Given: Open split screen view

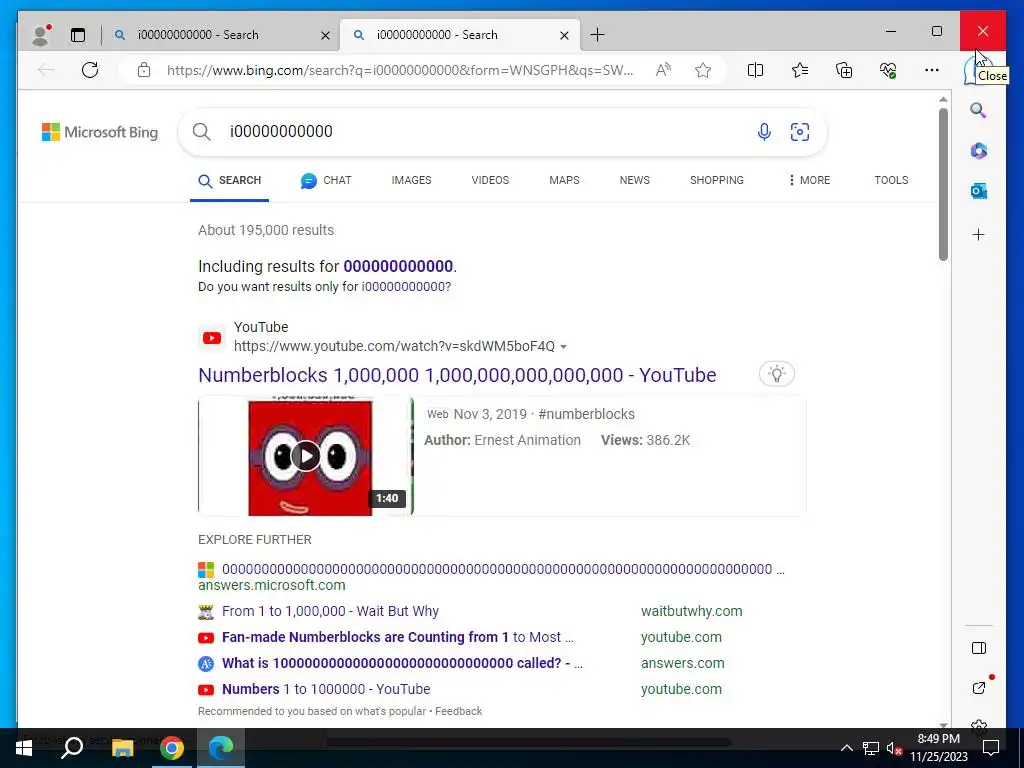Looking at the screenshot, I should [x=755, y=70].
